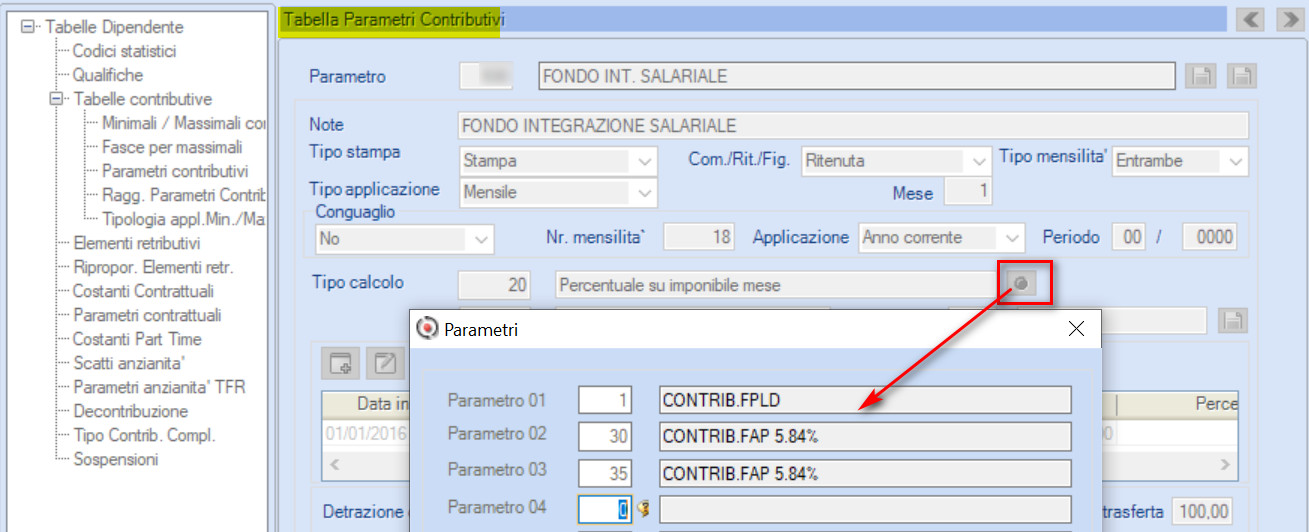This screenshot has height=532, width=1309.
Task: Select Sospensioni in the tree
Action: 115,459
